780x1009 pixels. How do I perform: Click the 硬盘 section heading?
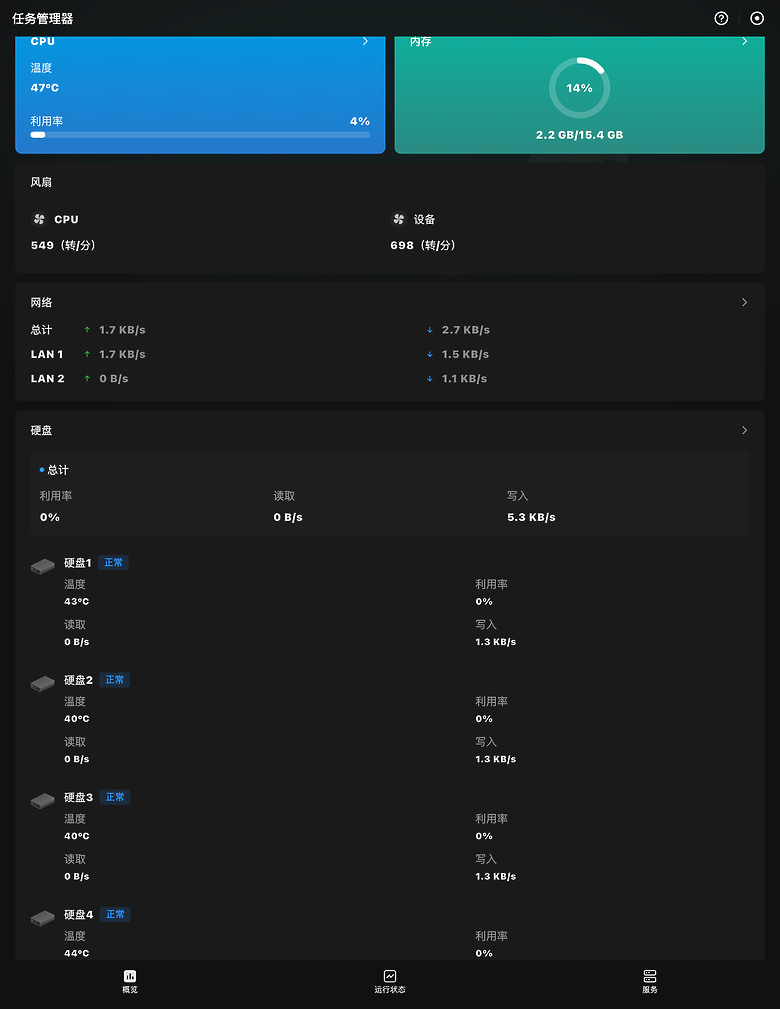click(41, 430)
